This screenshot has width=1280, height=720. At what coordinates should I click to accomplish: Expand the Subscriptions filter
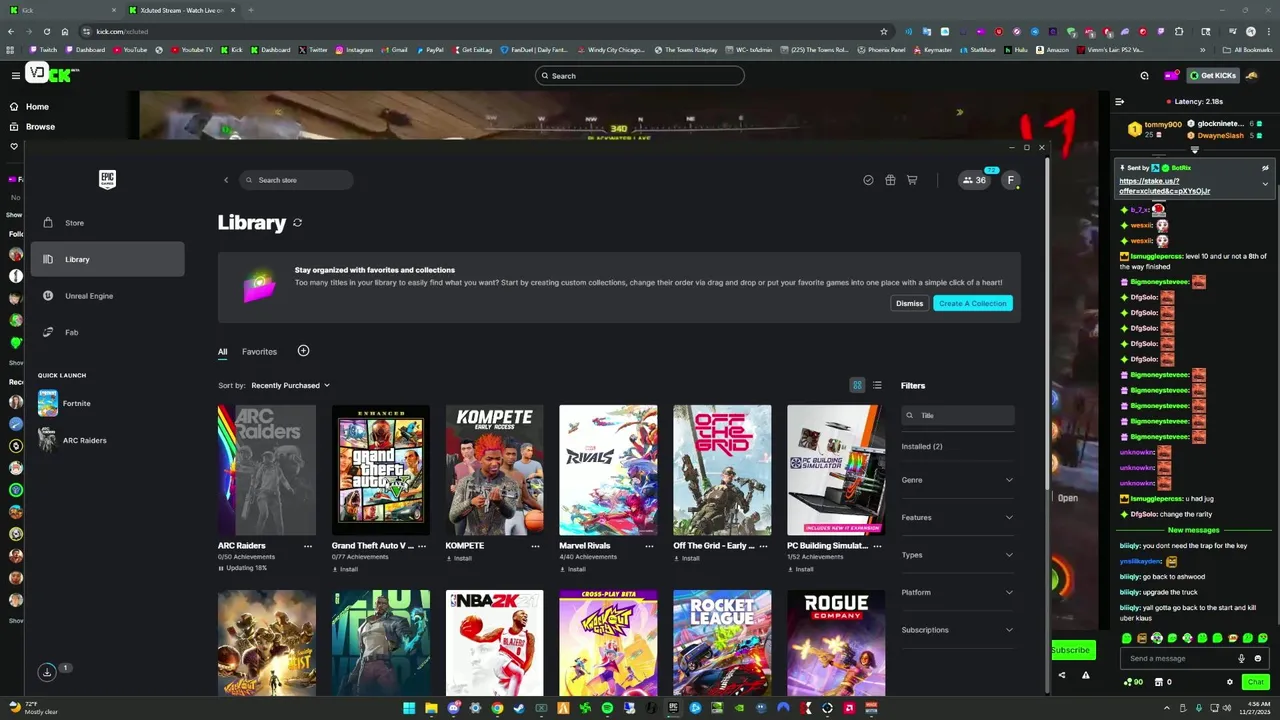click(x=957, y=630)
